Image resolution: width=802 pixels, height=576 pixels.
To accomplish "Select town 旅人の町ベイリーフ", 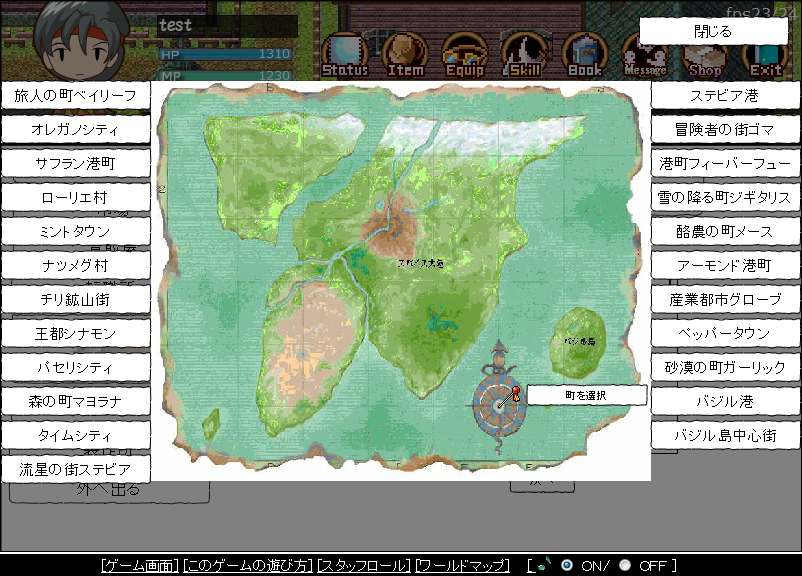I will (76, 96).
